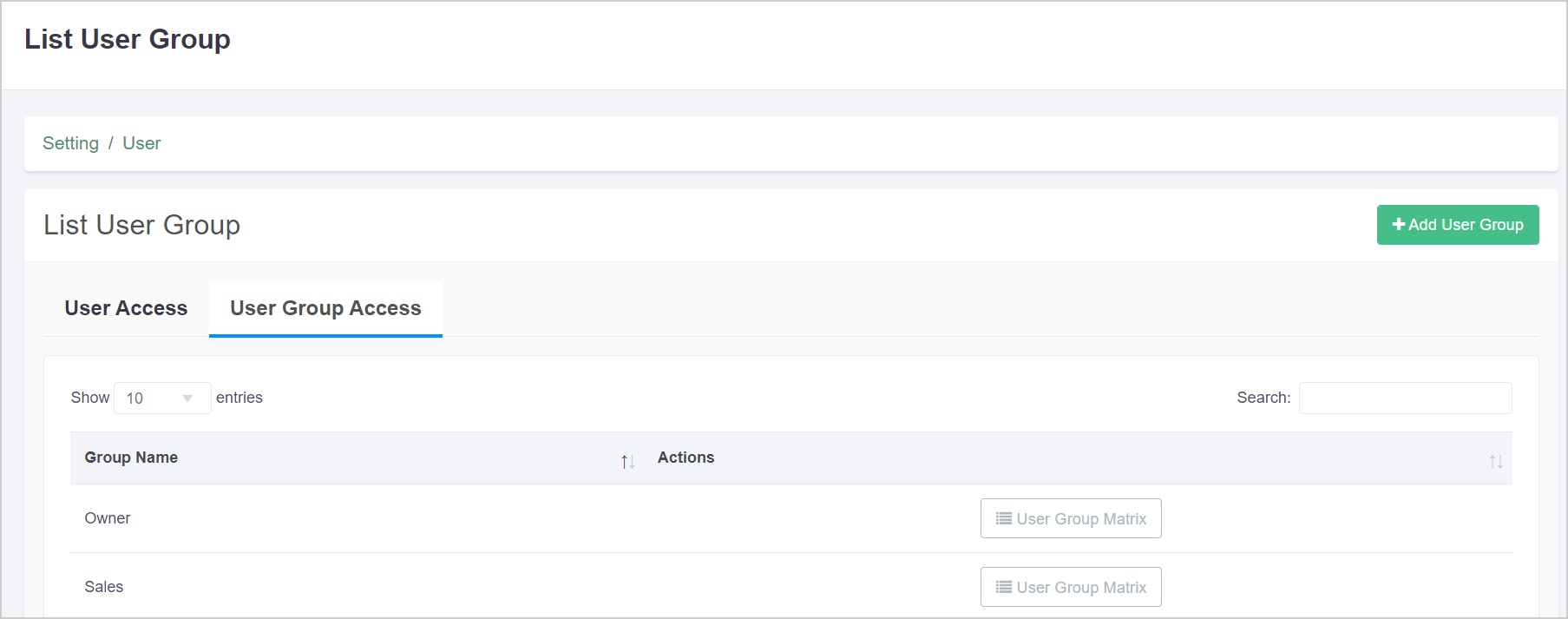Click the Group Name column header

[x=131, y=458]
